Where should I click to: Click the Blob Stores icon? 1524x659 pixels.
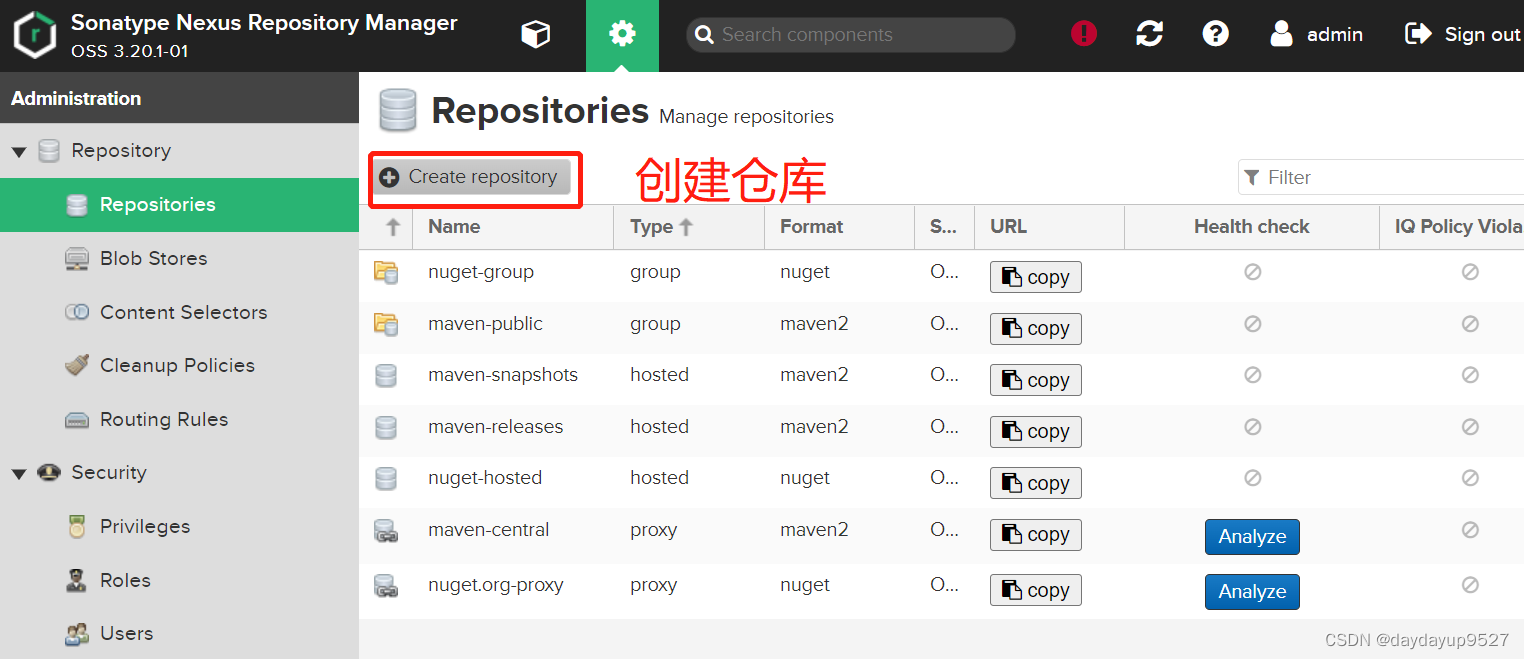77,259
